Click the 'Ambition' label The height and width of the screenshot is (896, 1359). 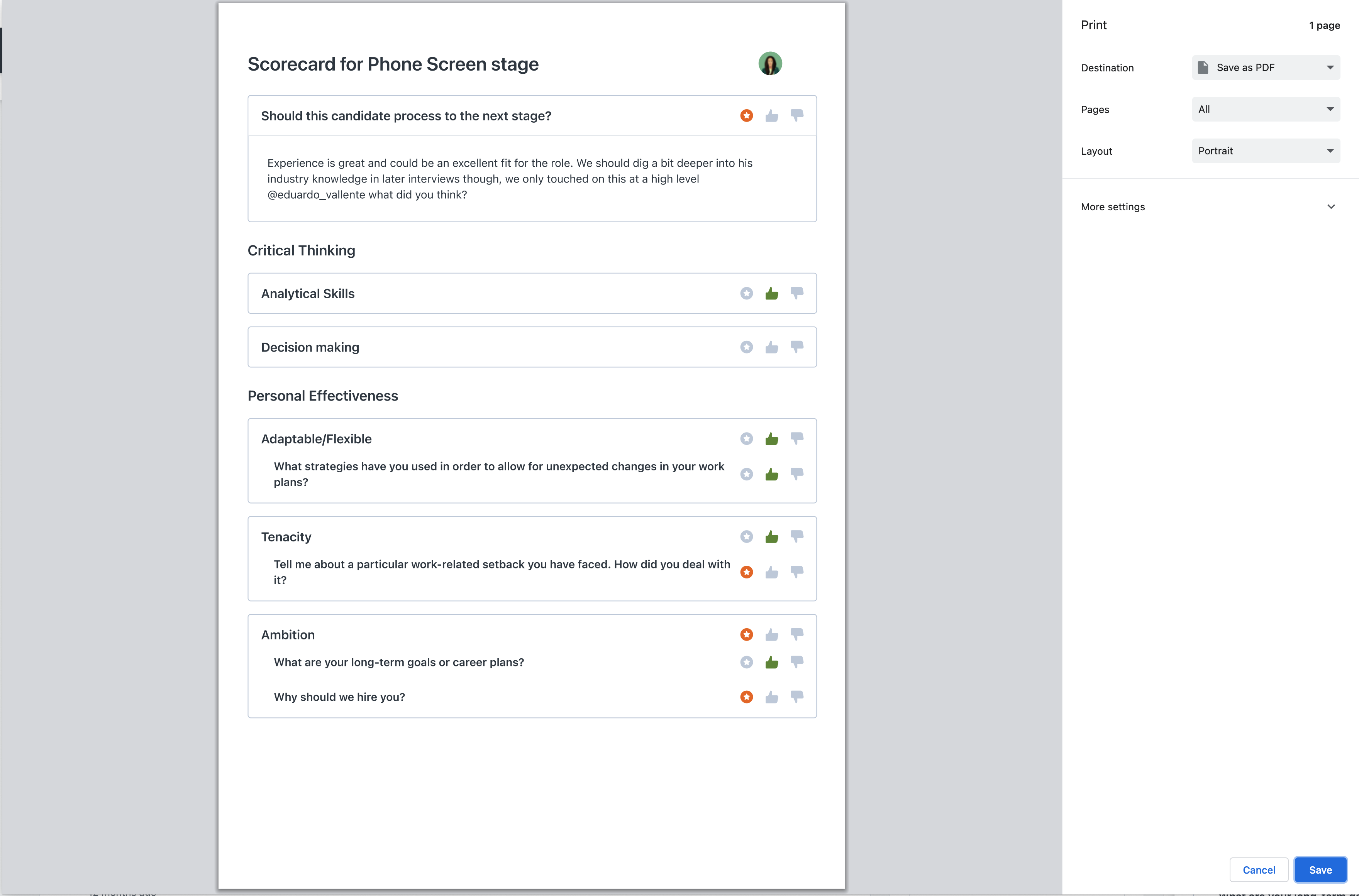[288, 635]
